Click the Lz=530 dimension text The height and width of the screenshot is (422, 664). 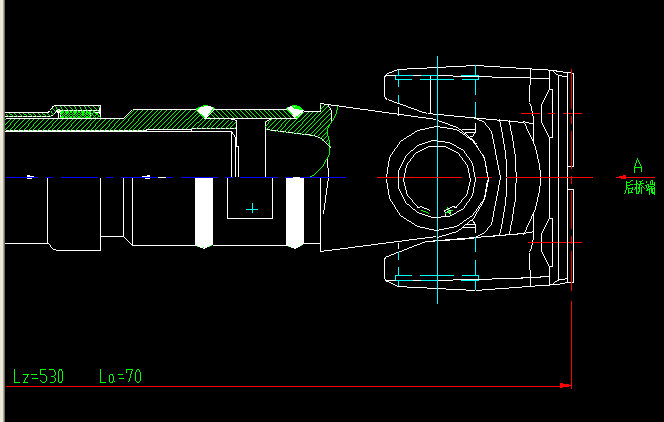(x=38, y=377)
